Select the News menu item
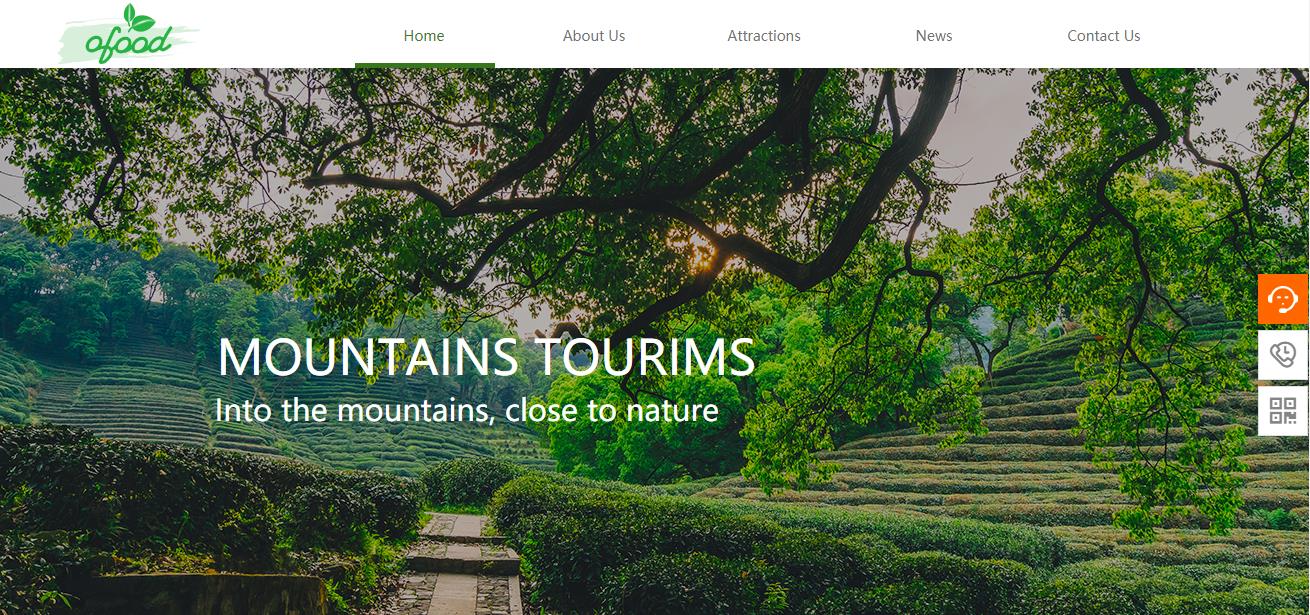Image resolution: width=1310 pixels, height=615 pixels. point(934,35)
